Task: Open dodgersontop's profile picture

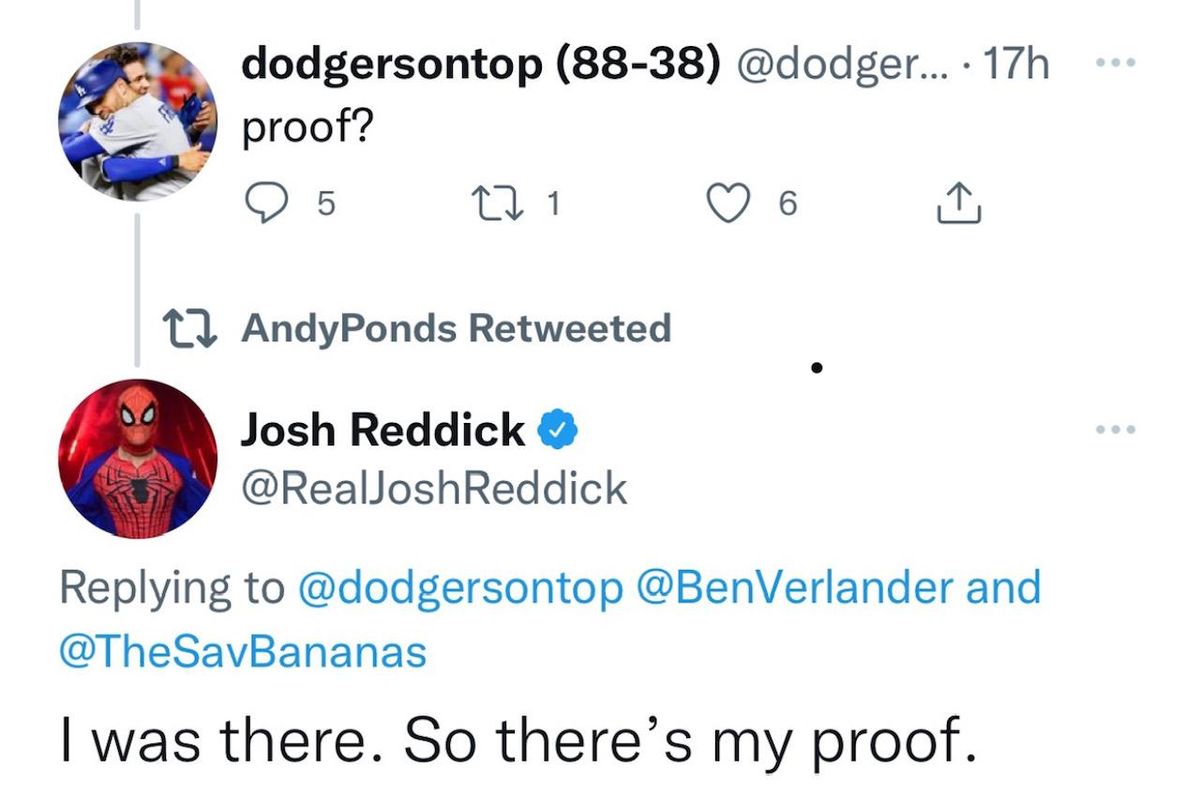Action: click(x=137, y=120)
